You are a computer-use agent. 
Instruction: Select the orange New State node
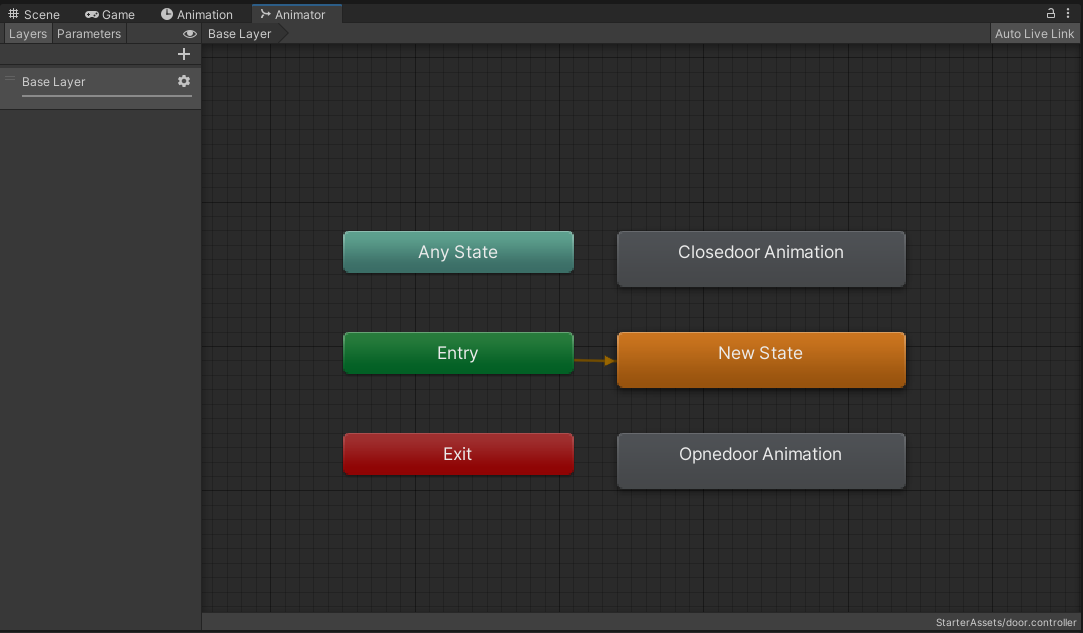[760, 359]
